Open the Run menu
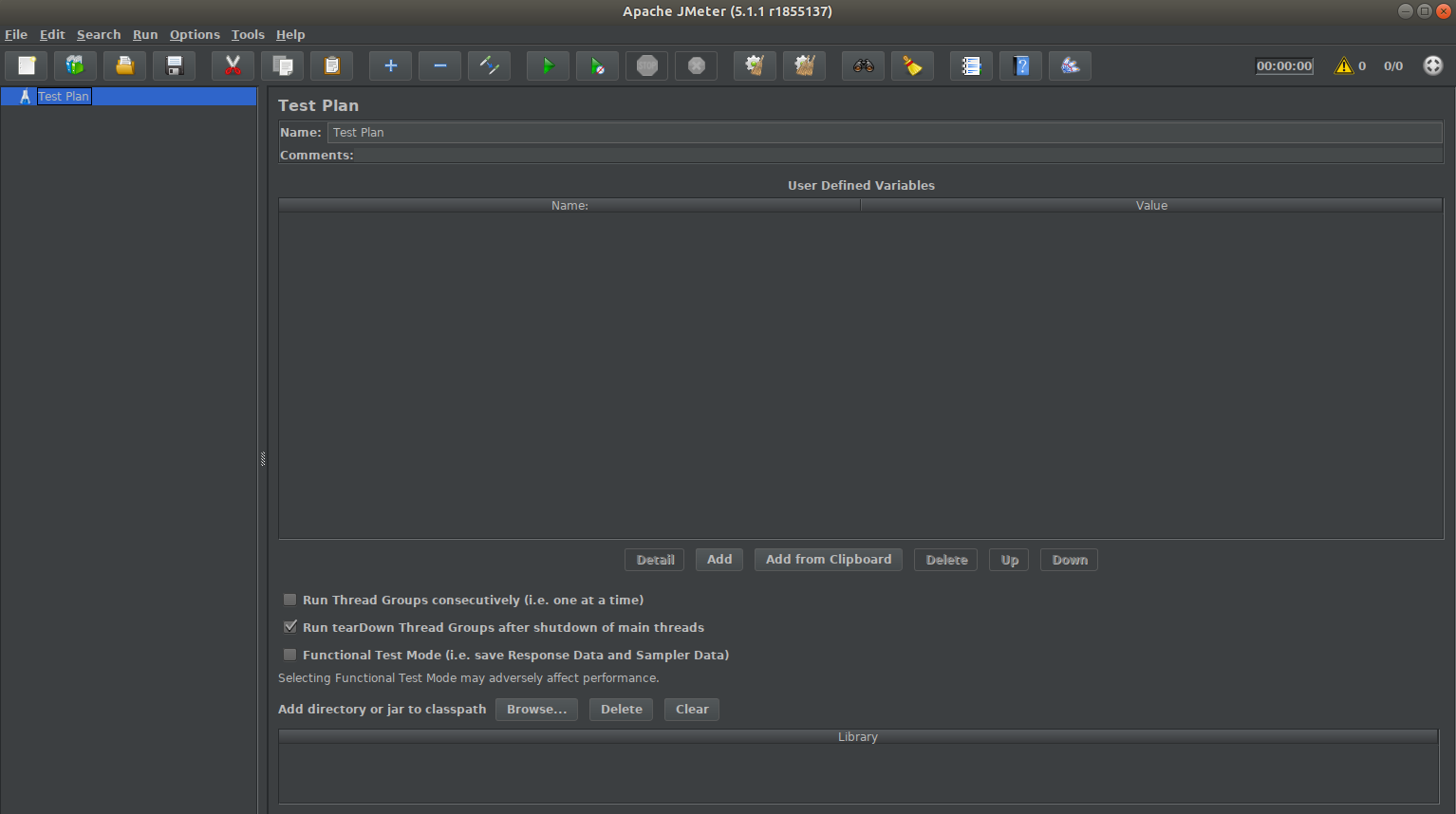The height and width of the screenshot is (814, 1456). [145, 34]
